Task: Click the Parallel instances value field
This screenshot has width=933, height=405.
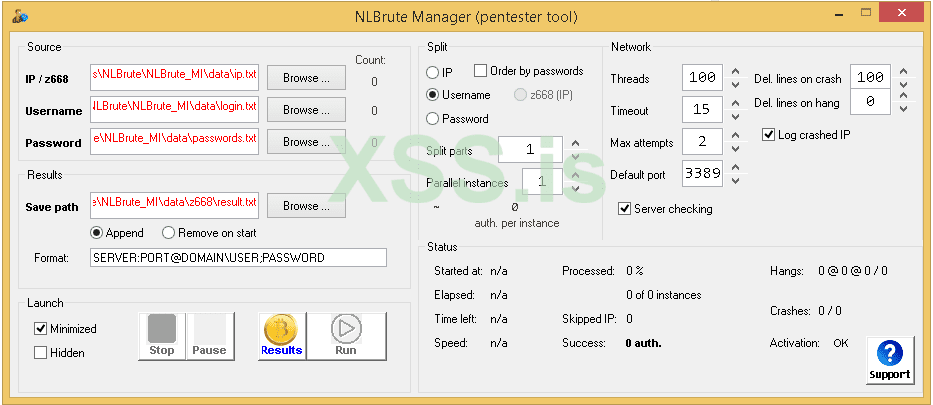Action: pos(542,182)
